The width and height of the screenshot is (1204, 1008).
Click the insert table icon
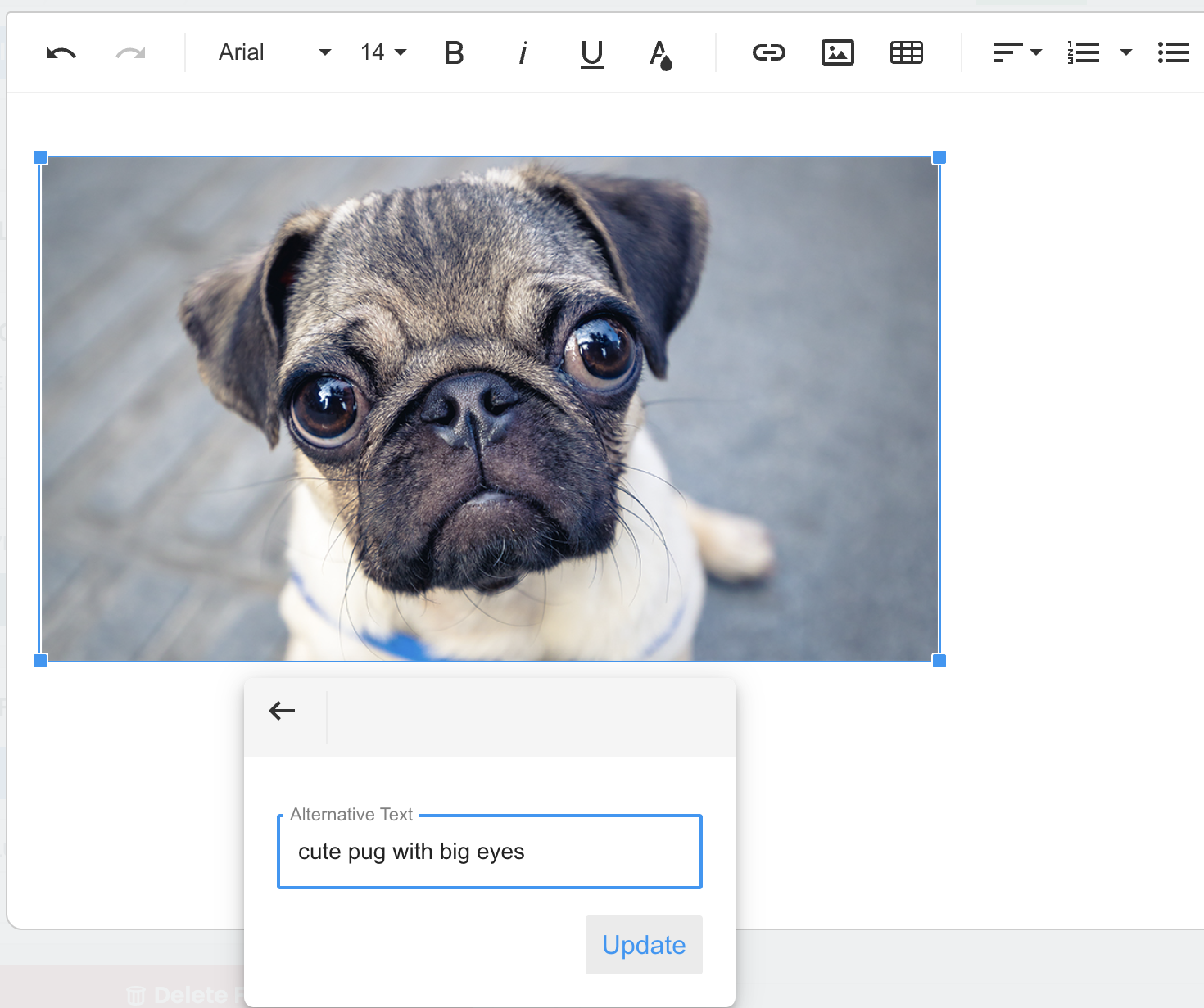point(906,53)
